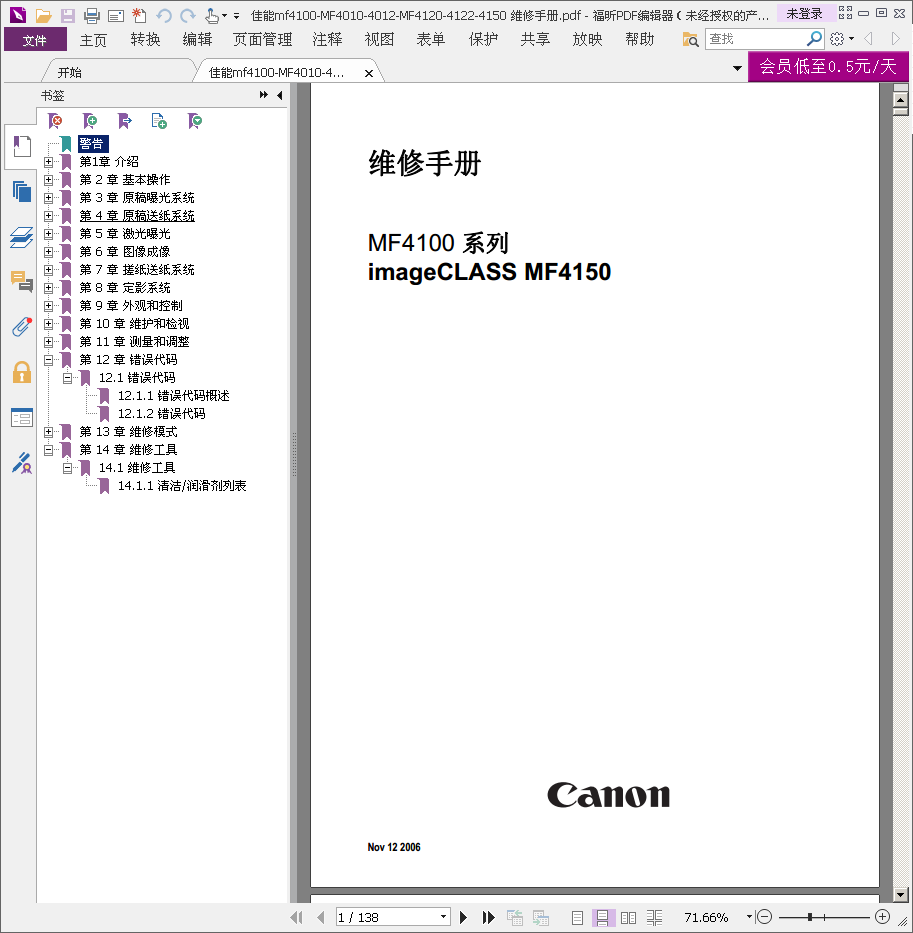
Task: Open the Pages thumbnails sidebar icon
Action: (x=21, y=191)
